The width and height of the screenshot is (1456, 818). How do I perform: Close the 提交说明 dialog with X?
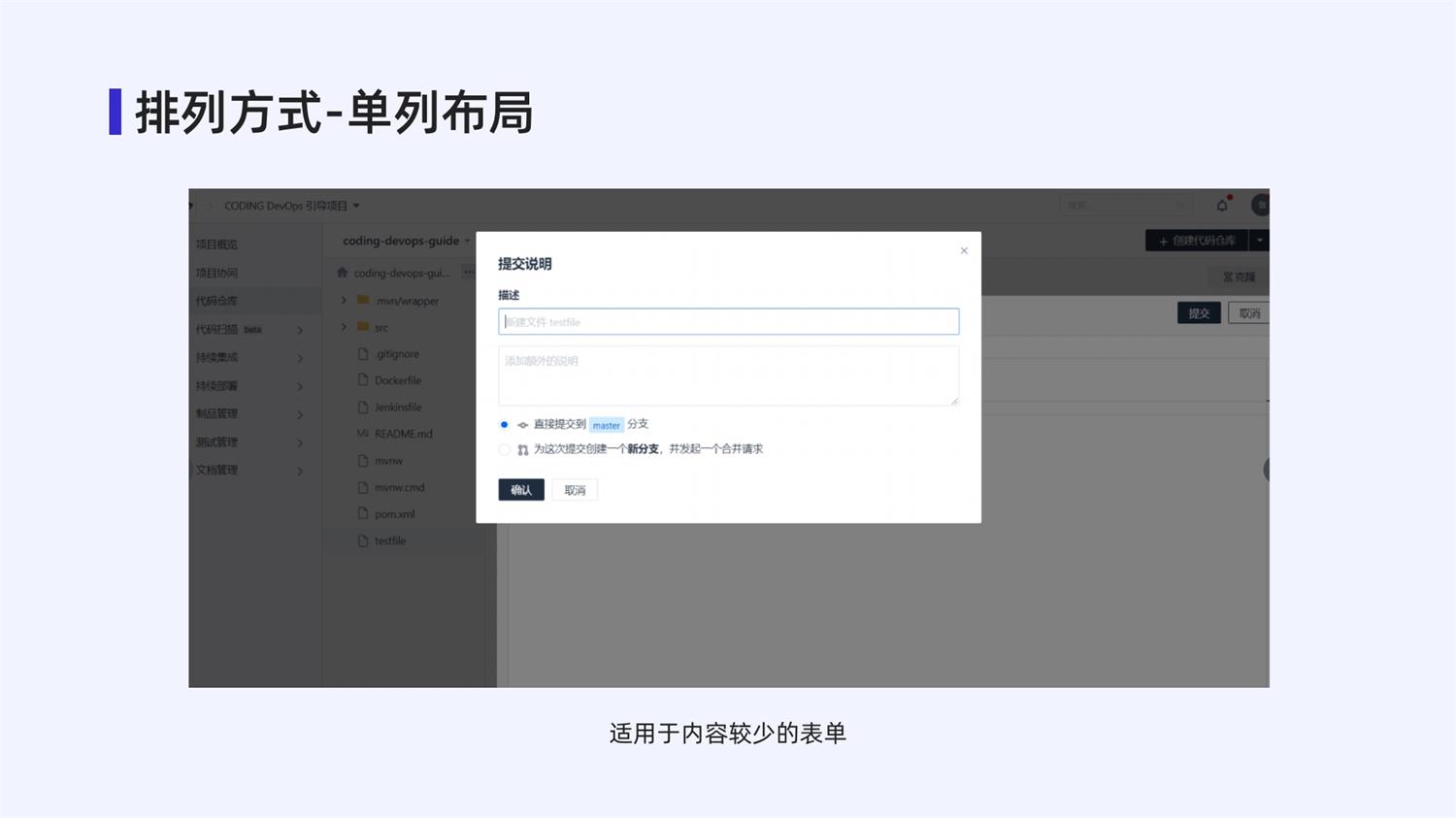(x=964, y=250)
